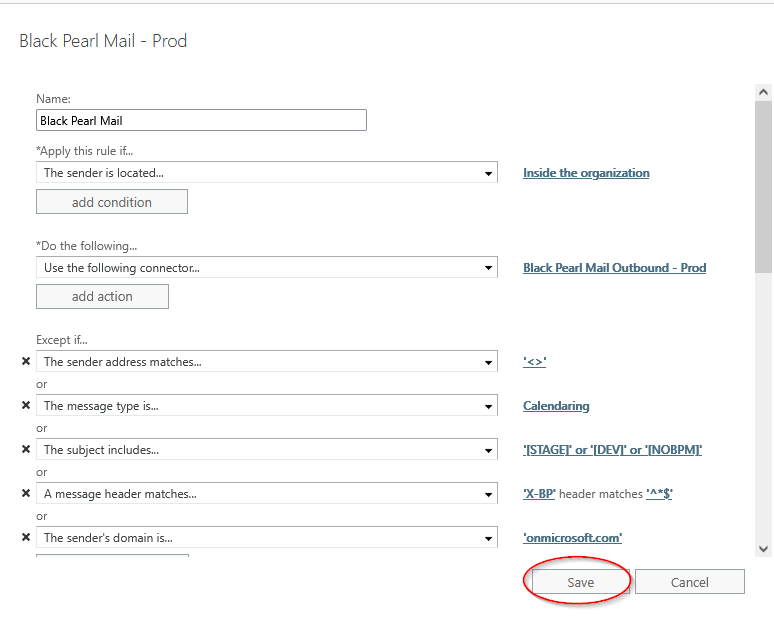The width and height of the screenshot is (774, 621).
Task: Open the Calendaring message type link
Action: (x=556, y=406)
